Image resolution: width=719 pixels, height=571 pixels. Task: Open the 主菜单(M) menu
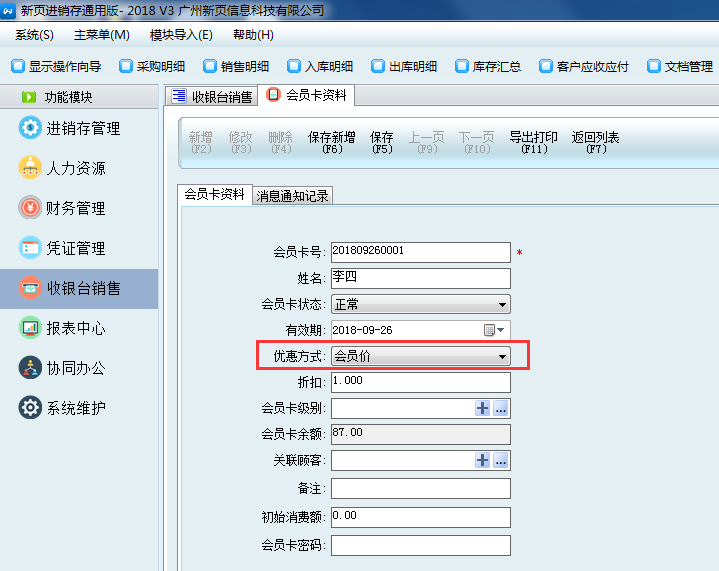pyautogui.click(x=102, y=35)
